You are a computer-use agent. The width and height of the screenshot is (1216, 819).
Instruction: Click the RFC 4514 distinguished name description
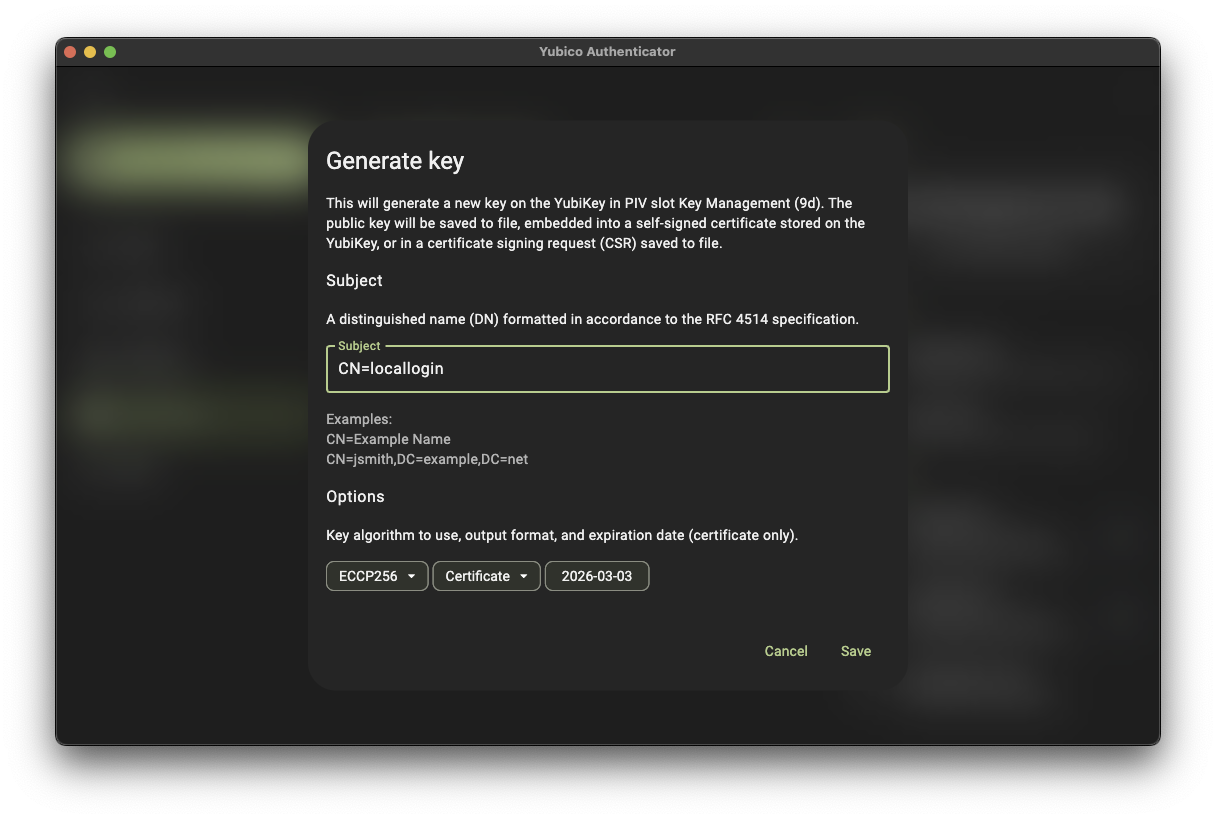tap(593, 320)
